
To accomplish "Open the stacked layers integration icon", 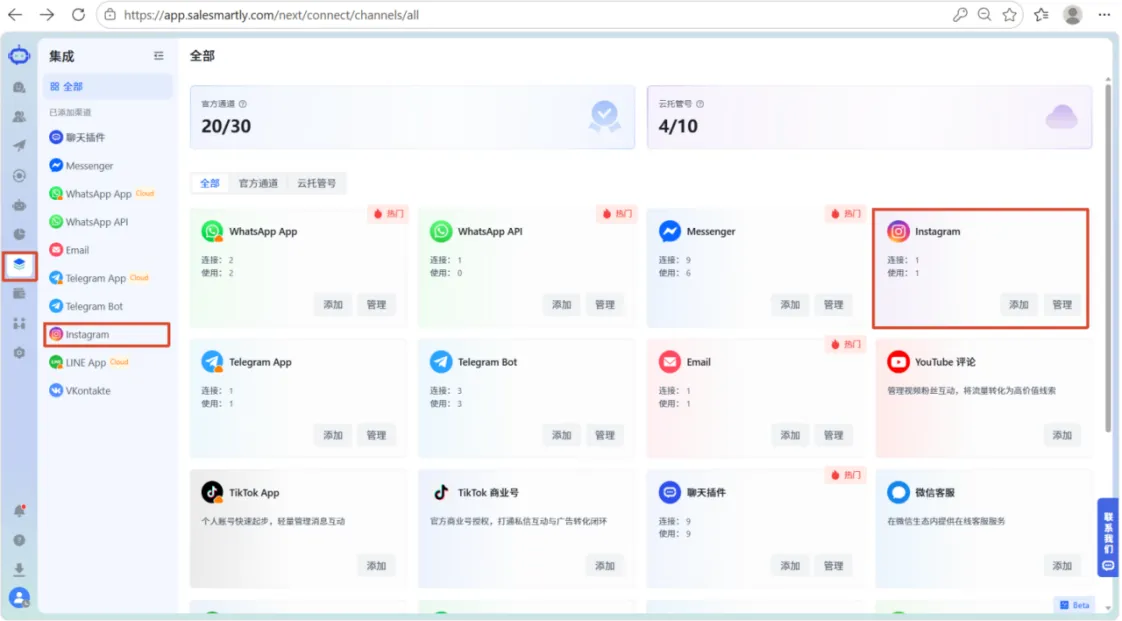I will coord(19,265).
